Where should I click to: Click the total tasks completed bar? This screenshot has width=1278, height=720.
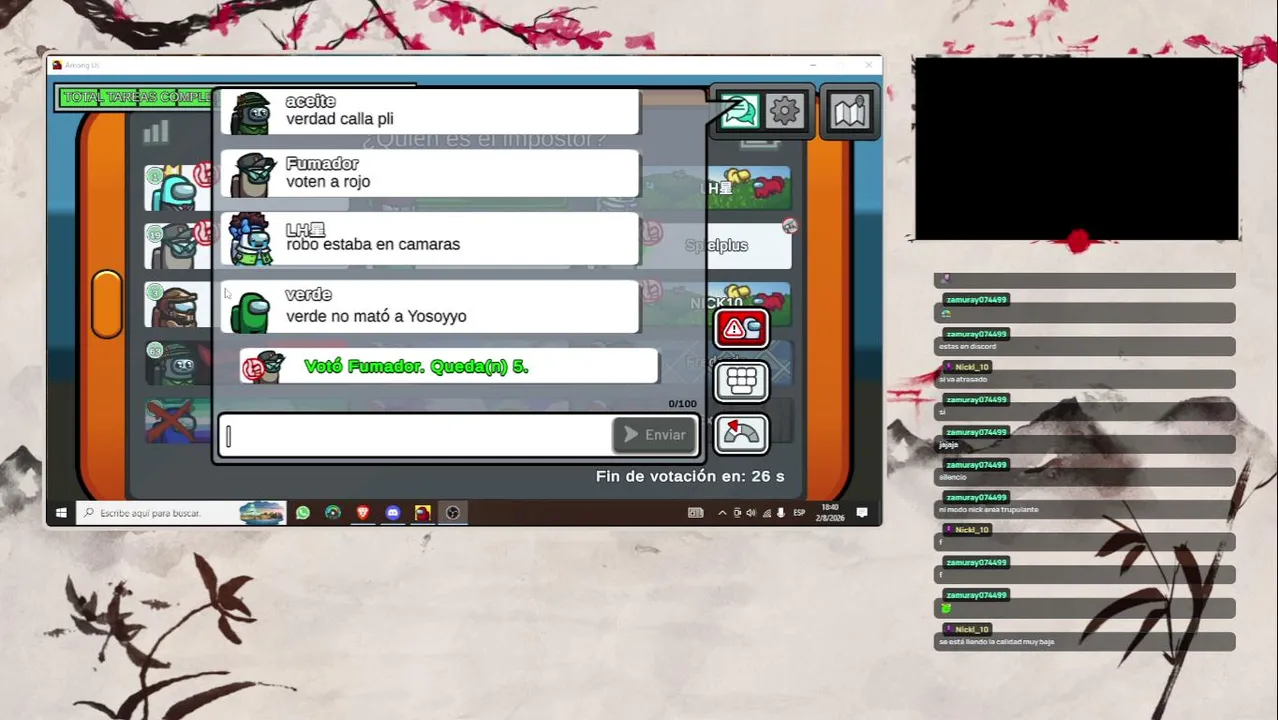135,97
